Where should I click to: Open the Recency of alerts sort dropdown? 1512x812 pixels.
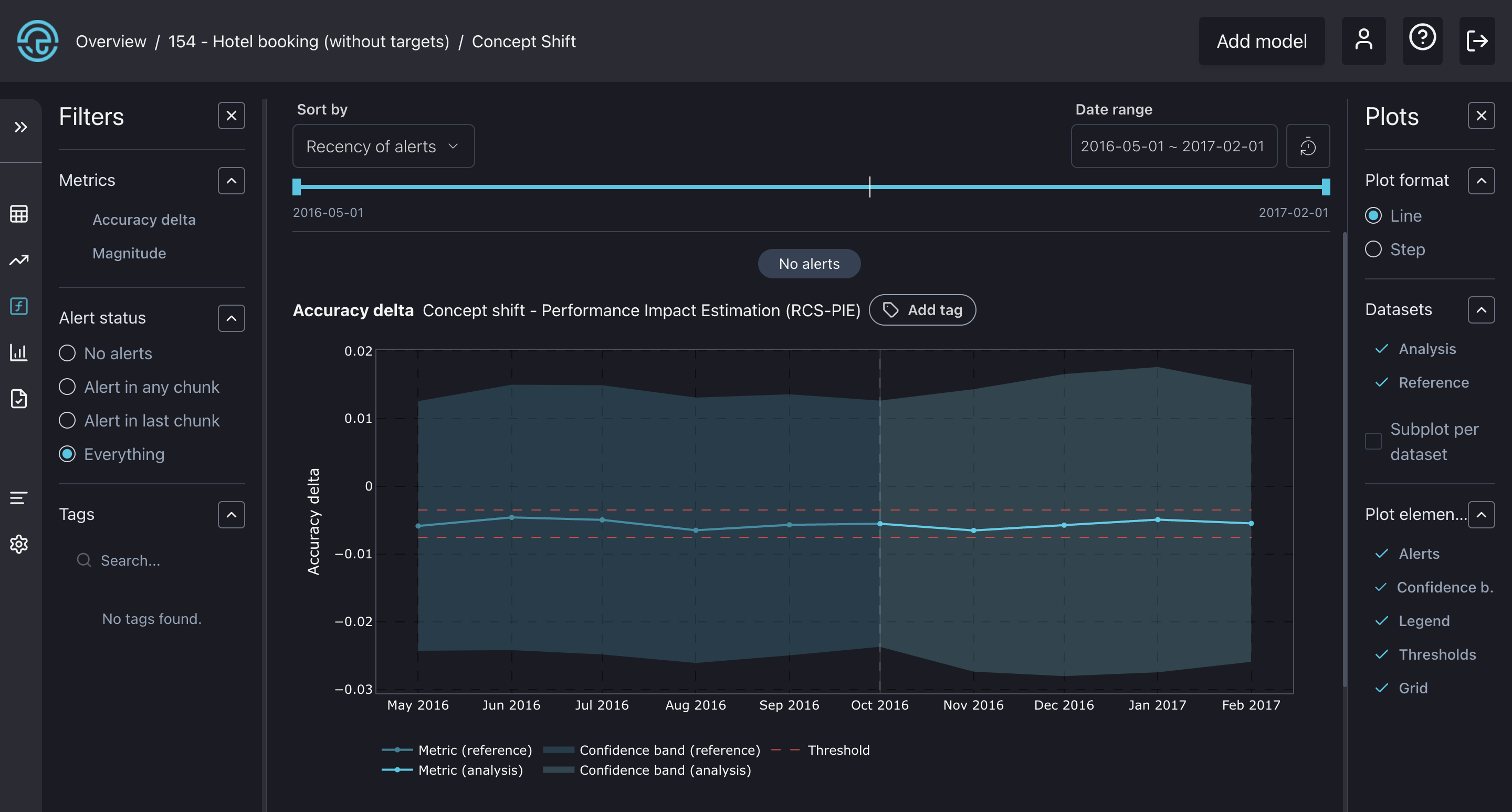pos(383,146)
